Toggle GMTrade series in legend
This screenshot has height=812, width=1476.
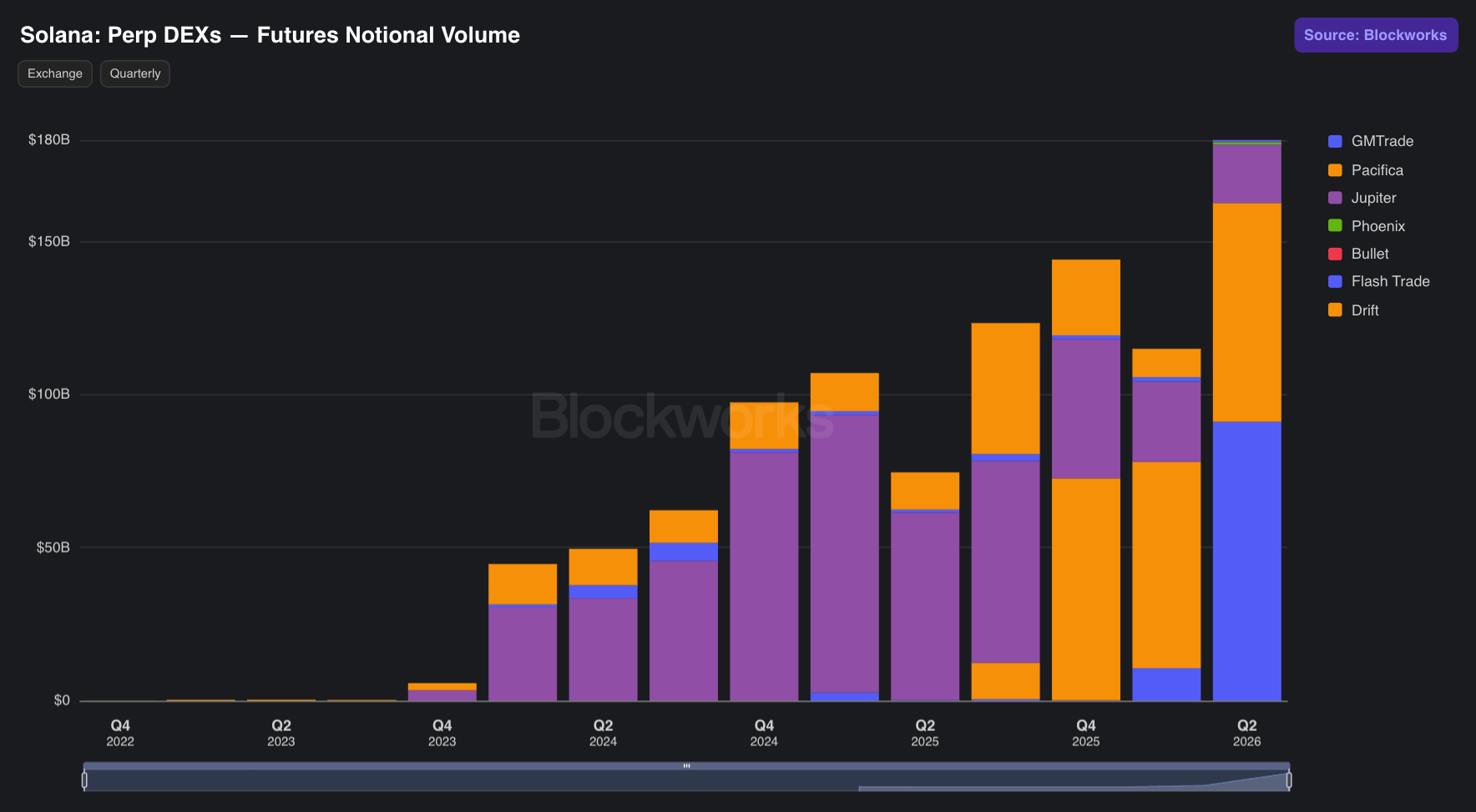point(1371,142)
